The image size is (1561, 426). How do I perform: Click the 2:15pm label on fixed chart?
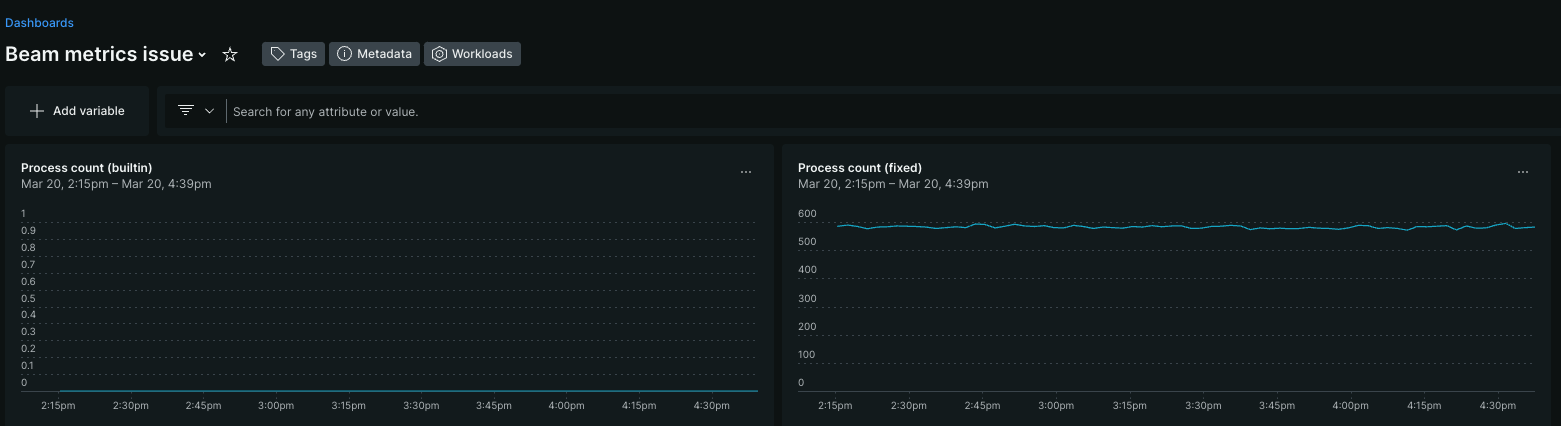(x=835, y=406)
